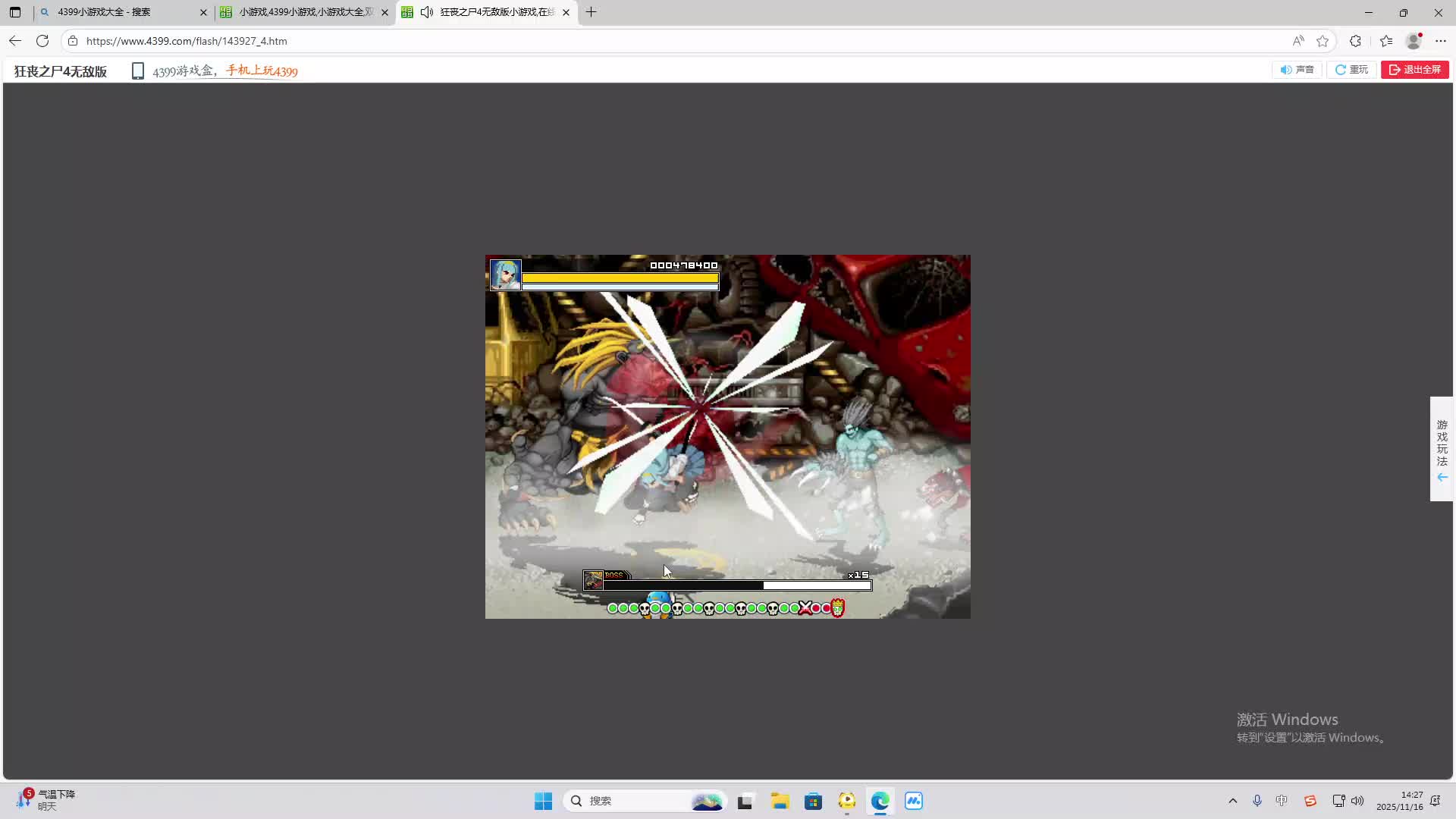Screen dimensions: 1456x819
Task: Go back with browser back arrow
Action: coord(15,41)
